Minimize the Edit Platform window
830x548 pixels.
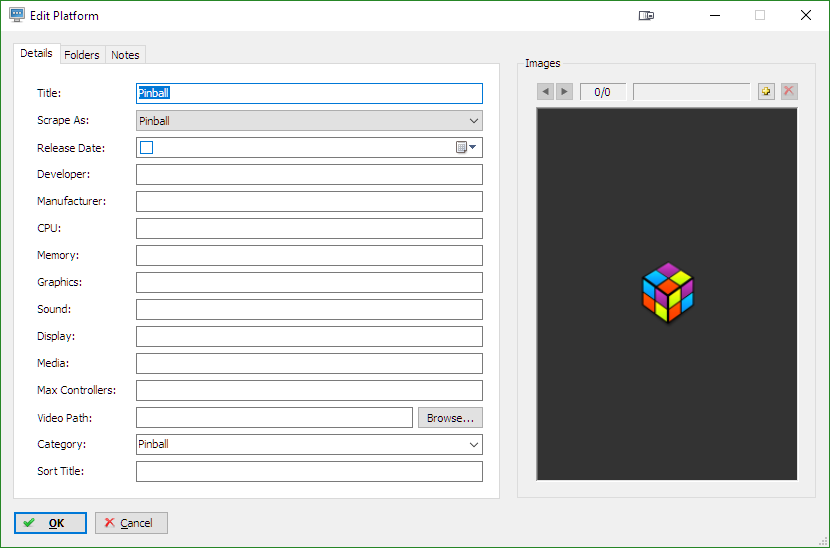click(x=715, y=15)
